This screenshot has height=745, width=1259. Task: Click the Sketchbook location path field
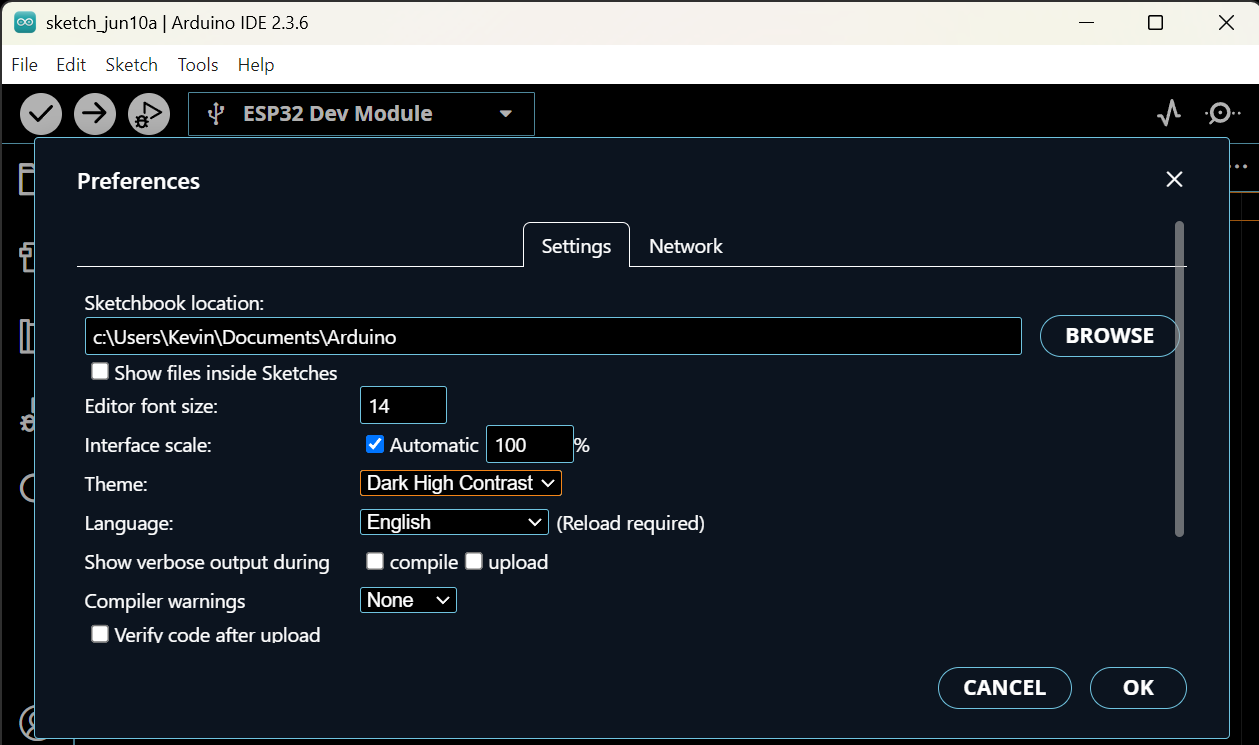553,336
